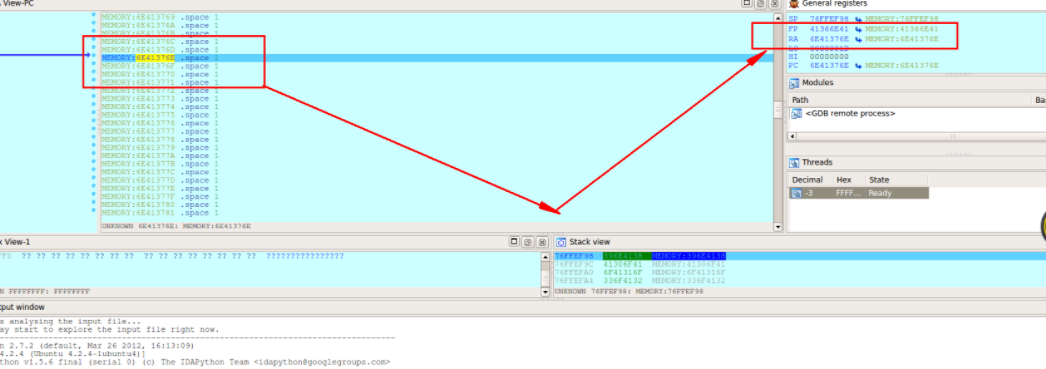Select the highlighted MEMORY:6E41376E line
The width and height of the screenshot is (1046, 369).
pyautogui.click(x=437, y=58)
